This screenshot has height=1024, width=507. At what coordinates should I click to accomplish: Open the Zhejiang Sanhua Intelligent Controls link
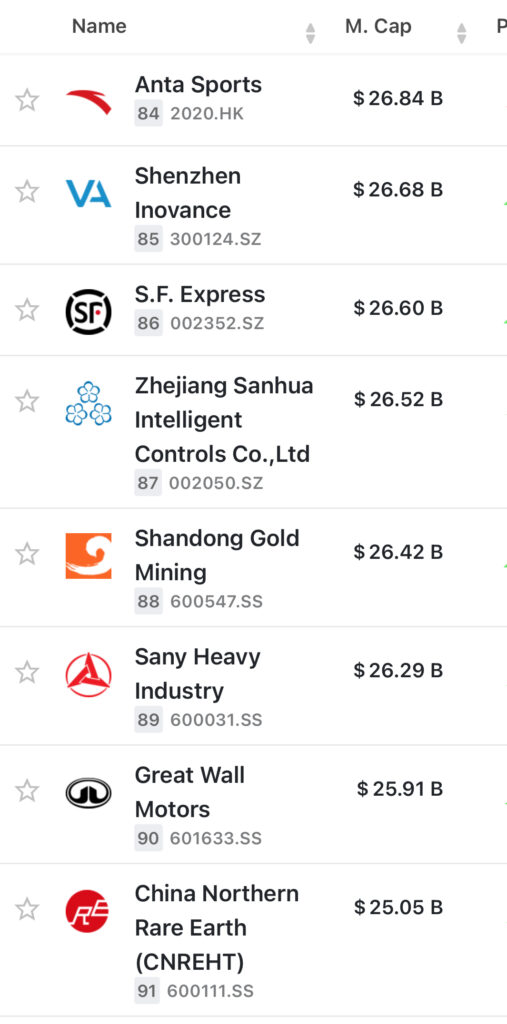click(224, 419)
